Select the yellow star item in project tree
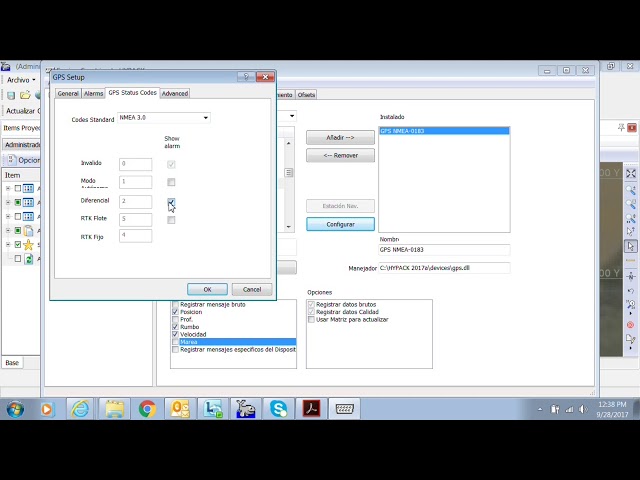The width and height of the screenshot is (640, 480). coord(28,245)
